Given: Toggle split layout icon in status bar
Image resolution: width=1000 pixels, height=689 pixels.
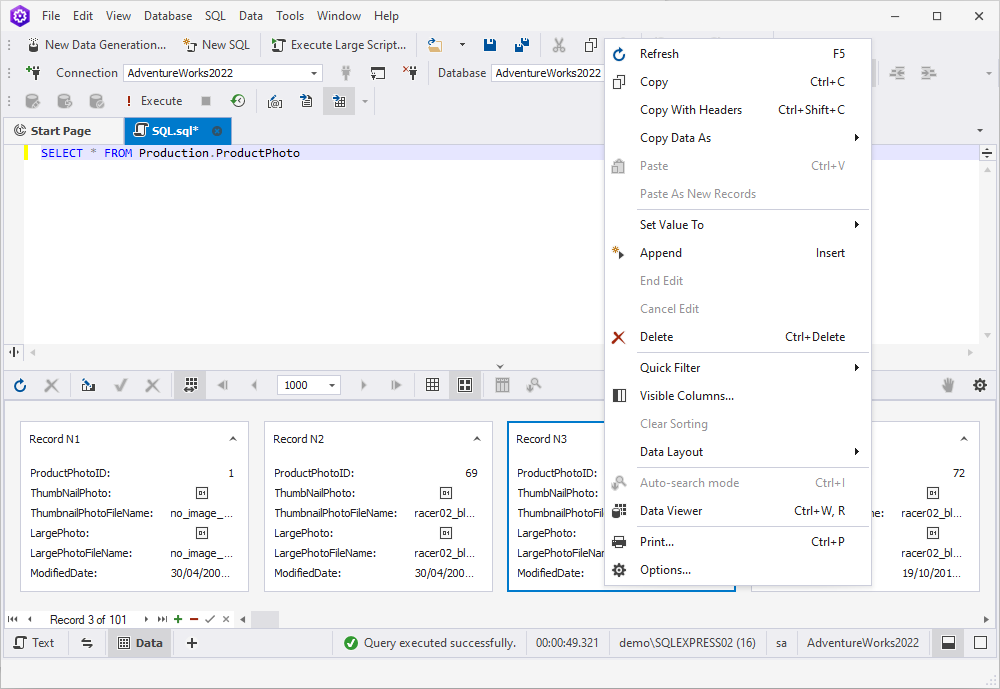Looking at the screenshot, I should [948, 643].
